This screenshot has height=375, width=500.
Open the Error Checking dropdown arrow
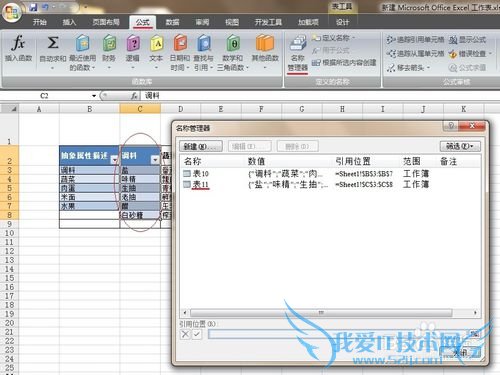490,53
